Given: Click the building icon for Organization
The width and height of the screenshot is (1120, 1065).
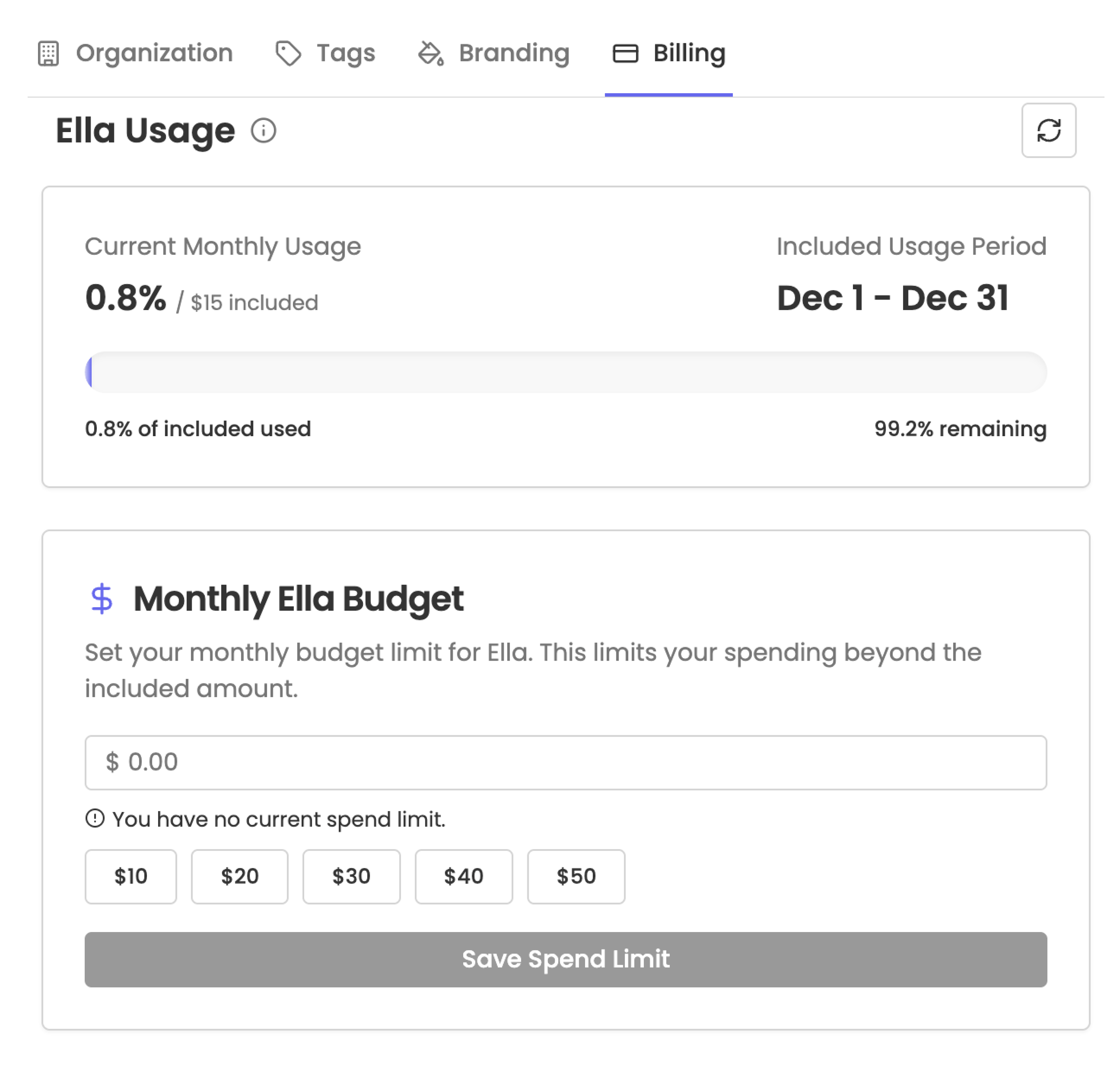Looking at the screenshot, I should click(x=48, y=53).
